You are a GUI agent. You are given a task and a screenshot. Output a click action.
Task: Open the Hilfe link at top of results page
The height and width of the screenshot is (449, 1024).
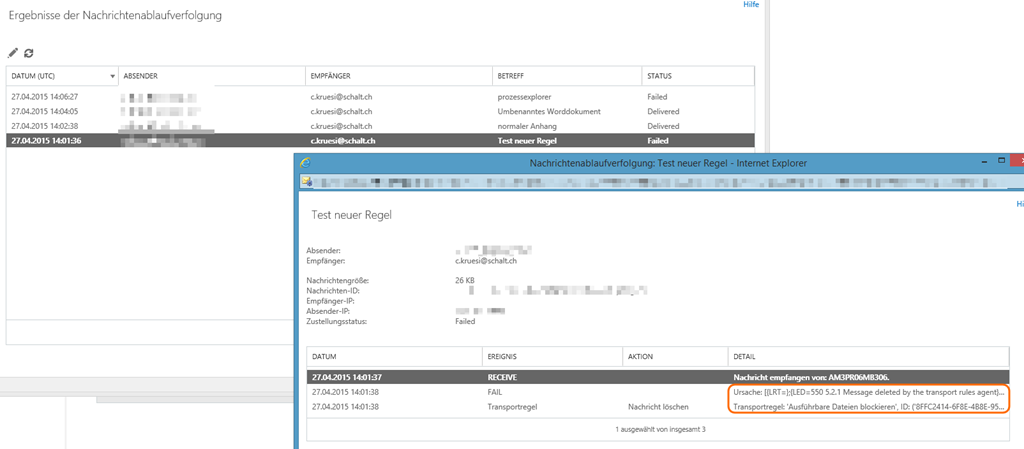point(750,5)
